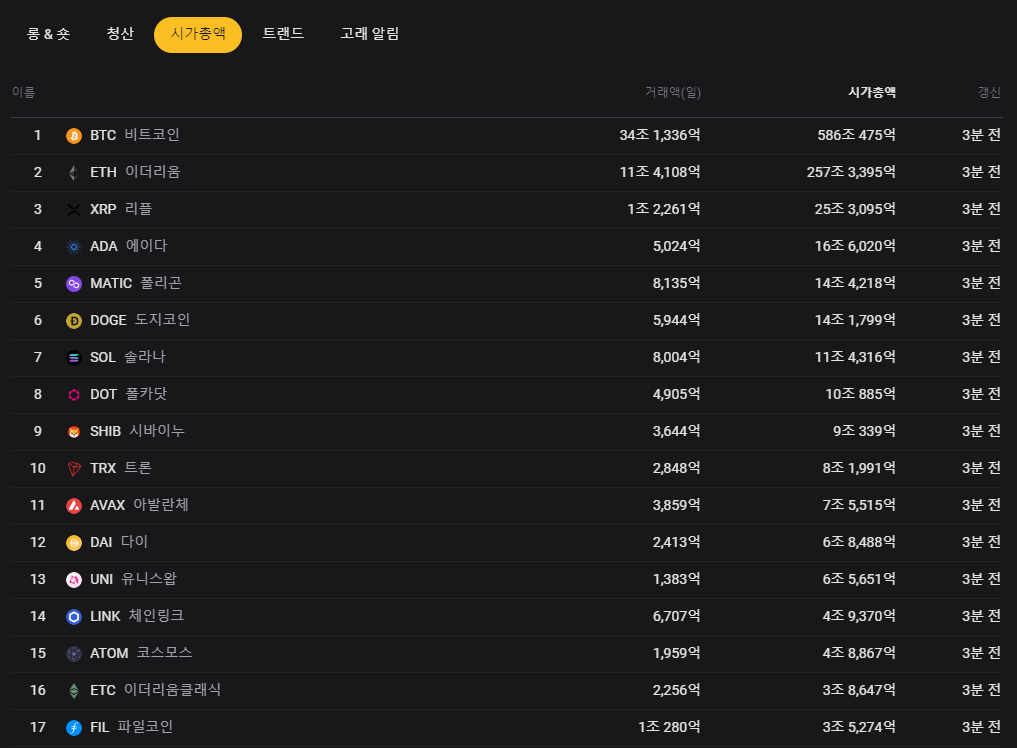Click the Bitcoin BTC coin icon
The width and height of the screenshot is (1017, 748).
pos(73,136)
